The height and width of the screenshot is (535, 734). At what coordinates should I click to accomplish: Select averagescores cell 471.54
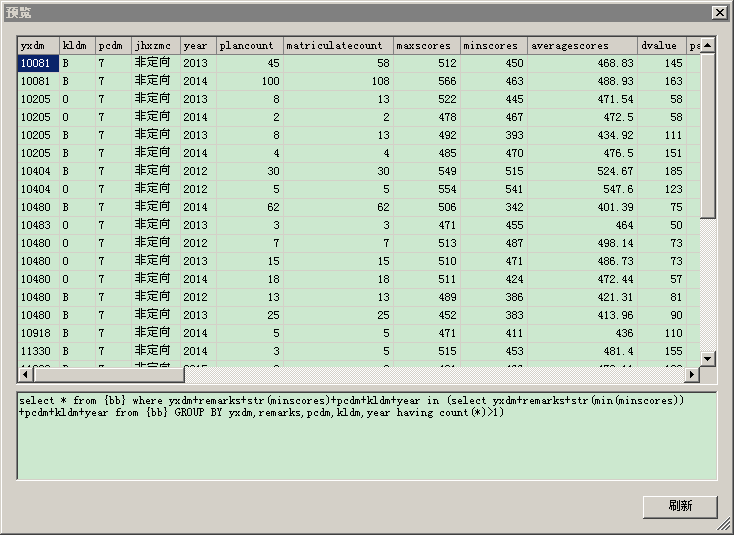582,99
